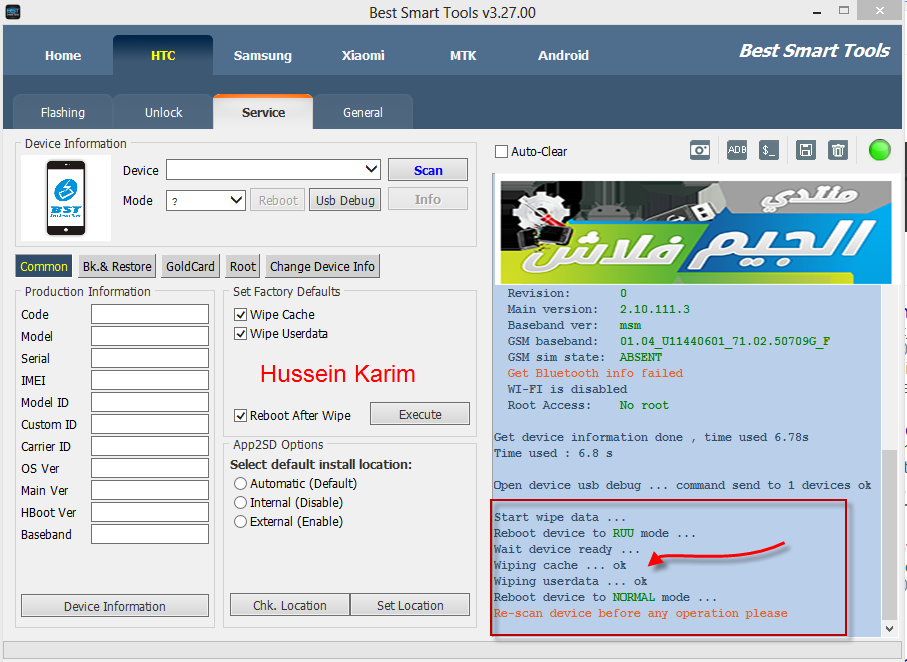Screen dimensions: 907x662
Task: Select the Service sub-tab
Action: coord(263,112)
